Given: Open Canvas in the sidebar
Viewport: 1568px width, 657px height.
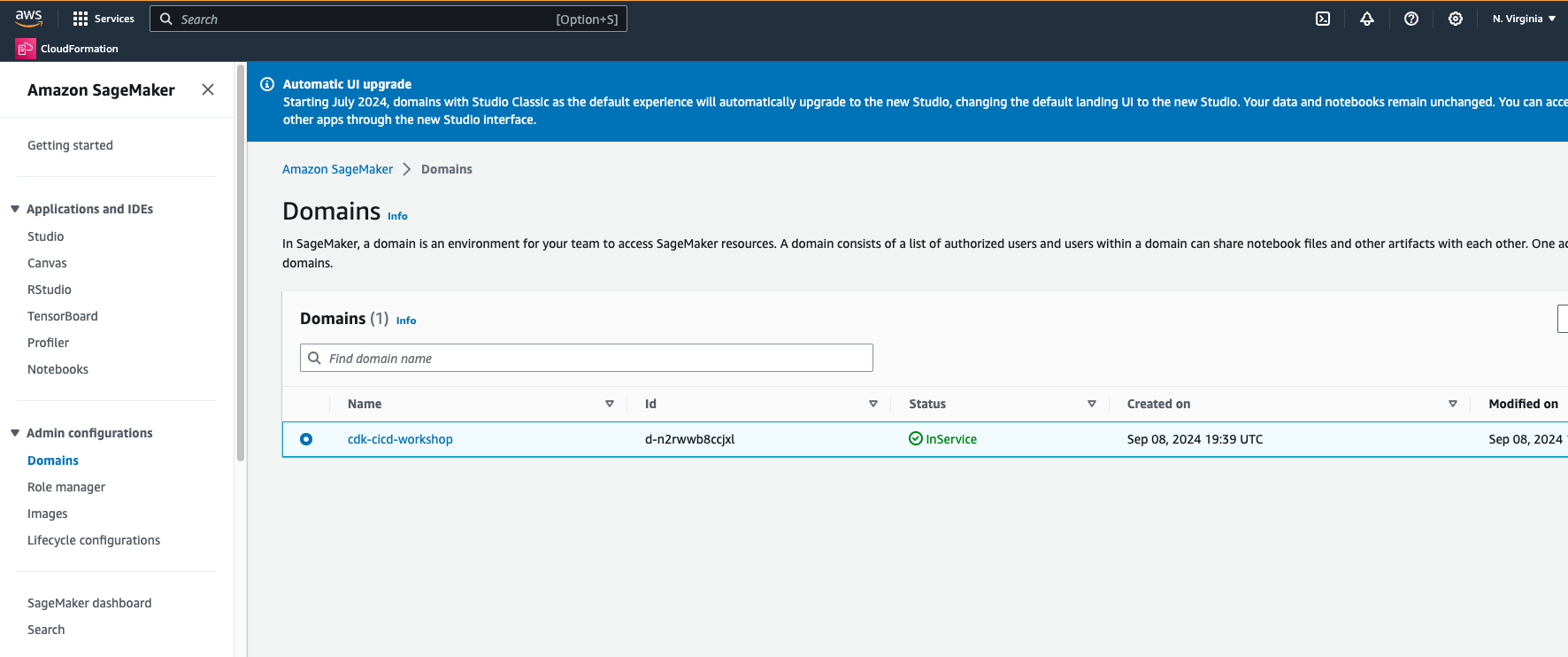Looking at the screenshot, I should (x=47, y=263).
